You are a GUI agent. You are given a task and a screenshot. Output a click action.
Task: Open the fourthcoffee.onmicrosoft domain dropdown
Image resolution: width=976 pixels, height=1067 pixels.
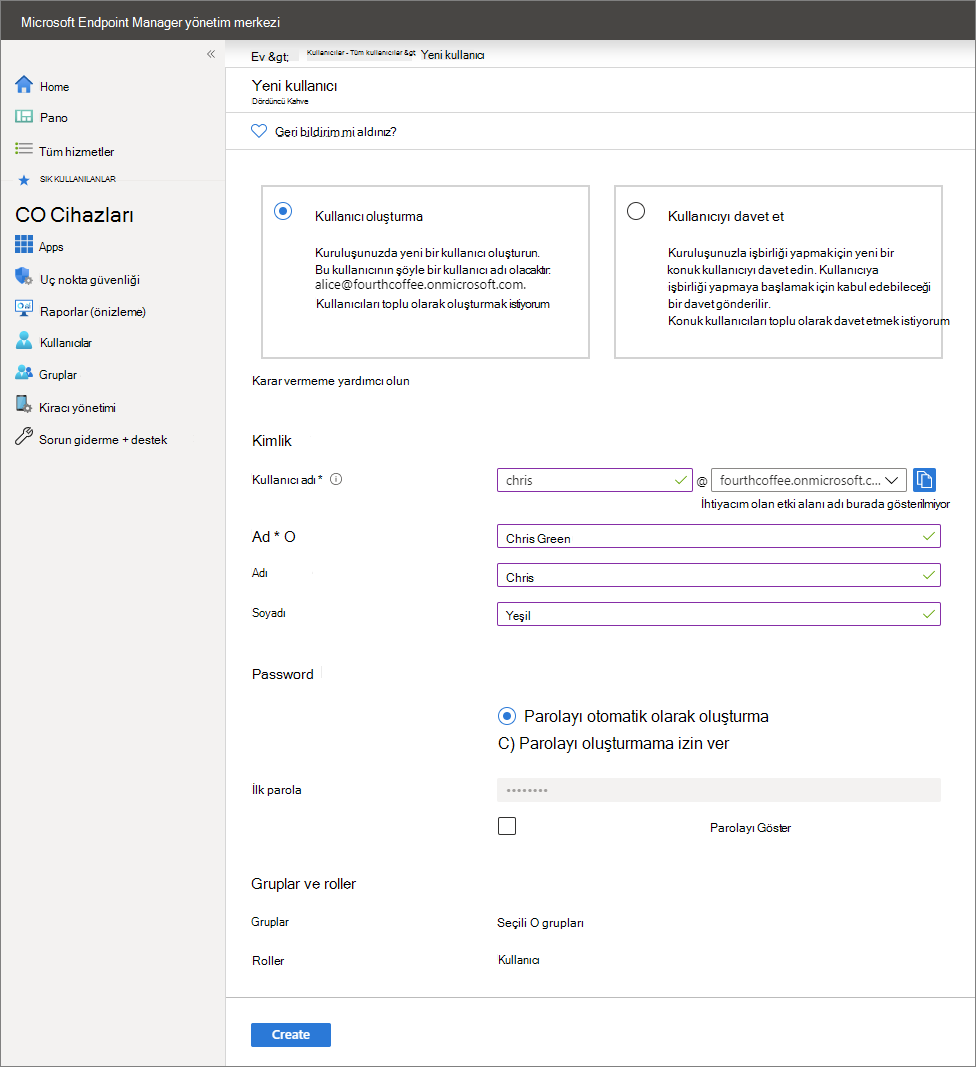[809, 480]
